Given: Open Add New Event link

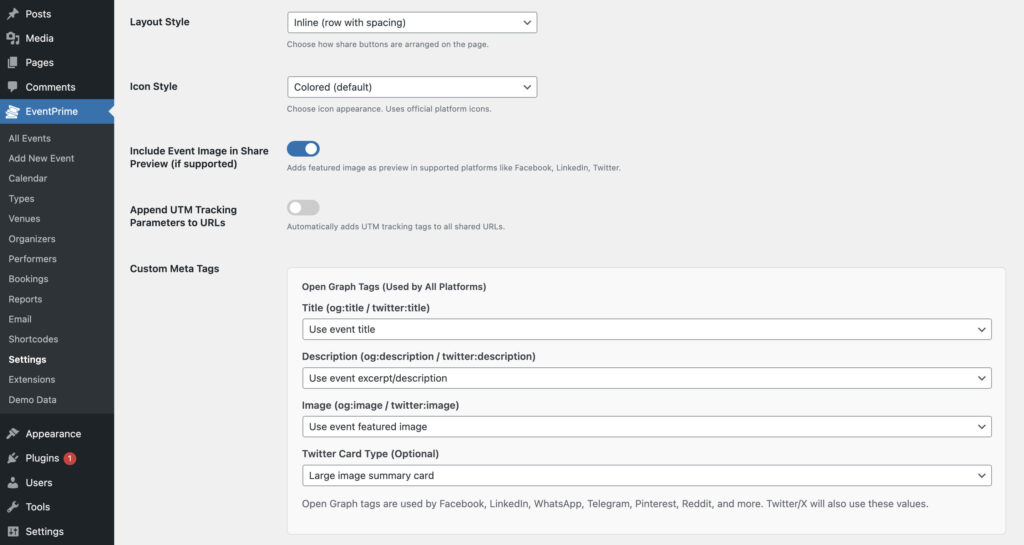Looking at the screenshot, I should click(41, 158).
